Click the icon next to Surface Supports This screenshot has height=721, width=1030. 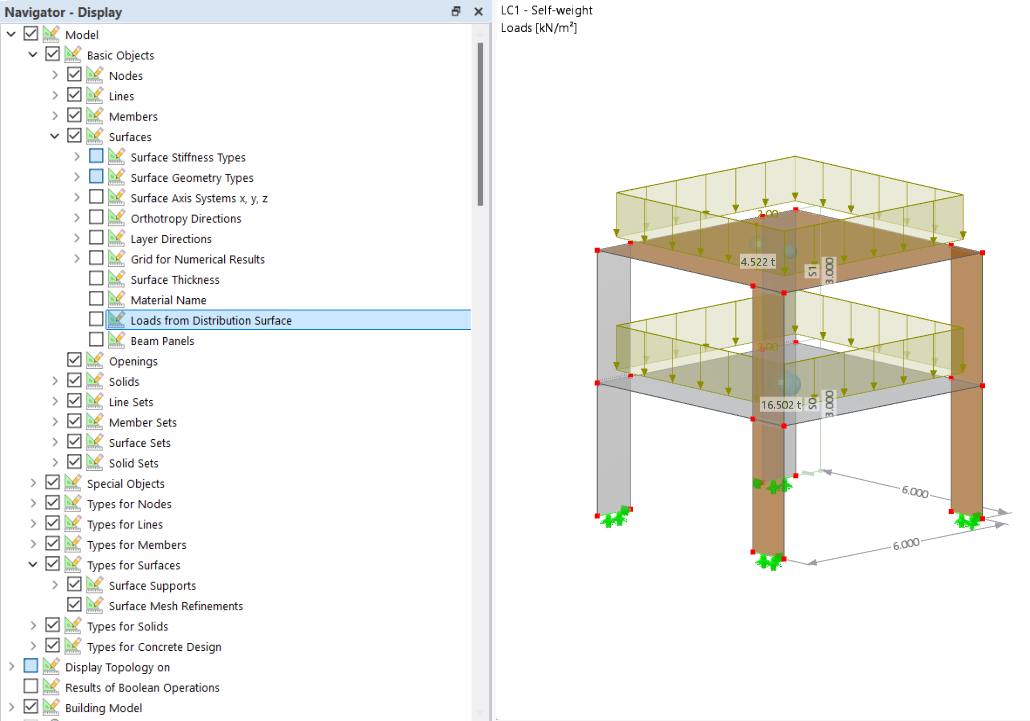(x=95, y=584)
